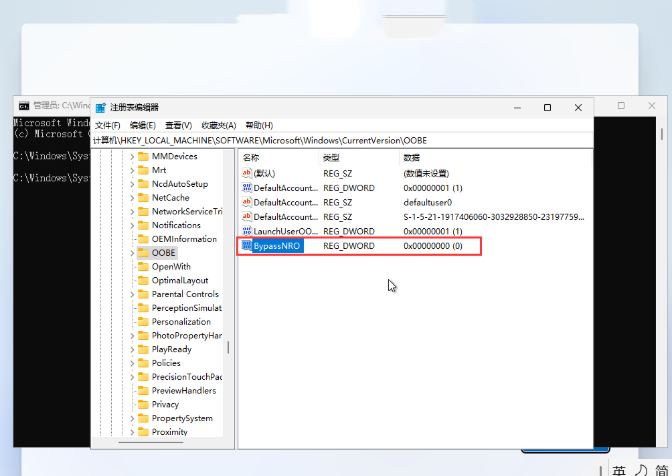This screenshot has width=672, height=476.
Task: Toggle the 简 simplified Chinese indicator
Action: point(663,471)
